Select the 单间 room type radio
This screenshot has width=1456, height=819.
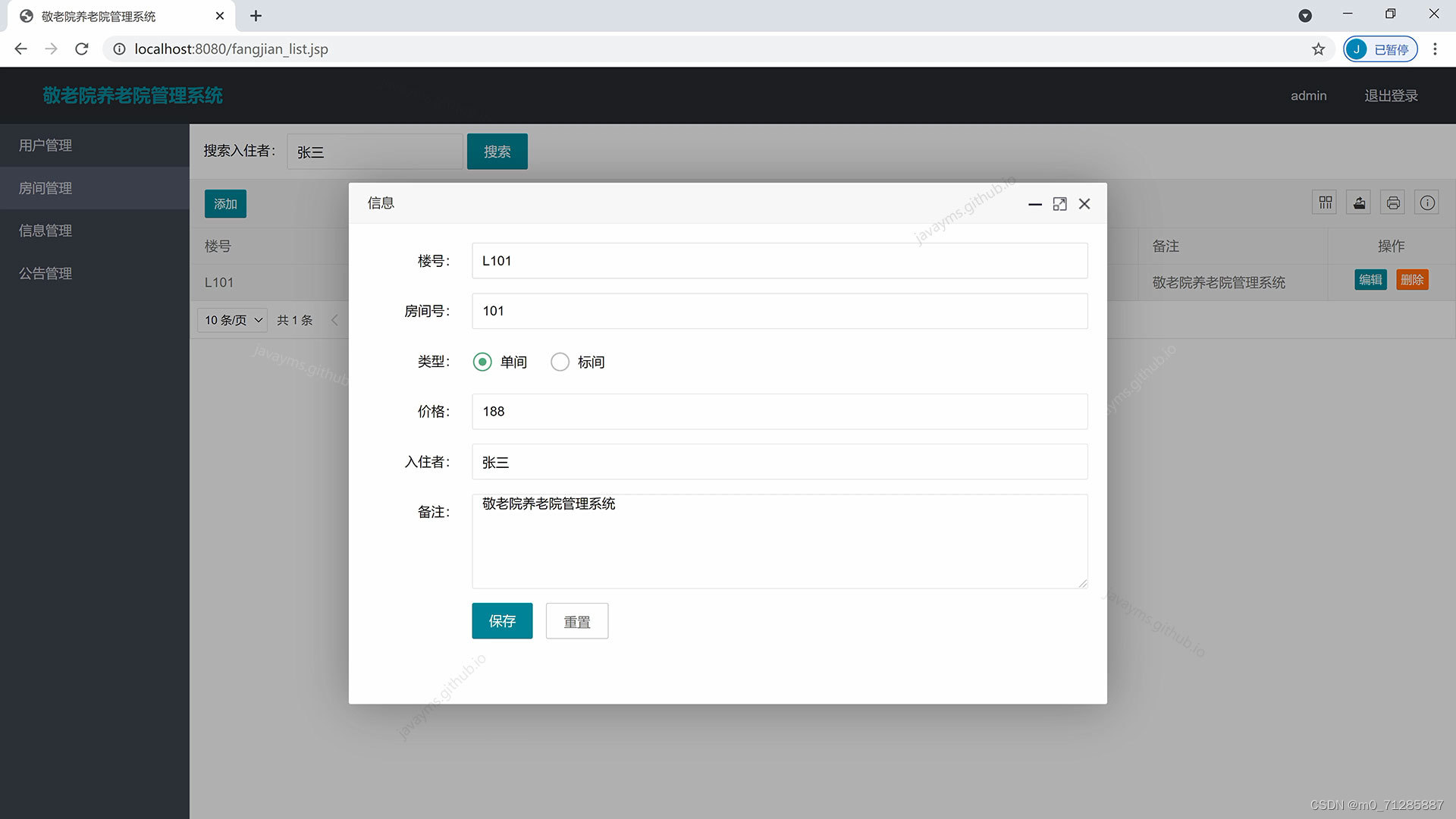(482, 362)
